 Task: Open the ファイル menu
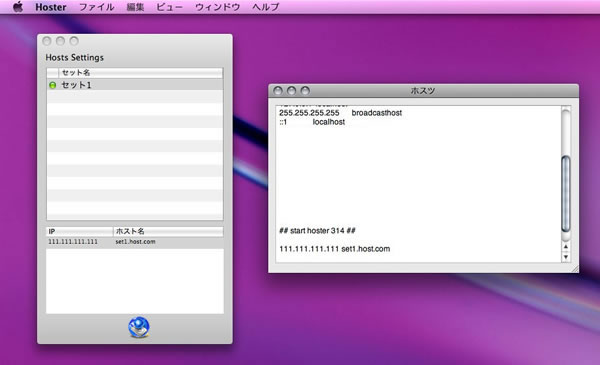pyautogui.click(x=96, y=7)
